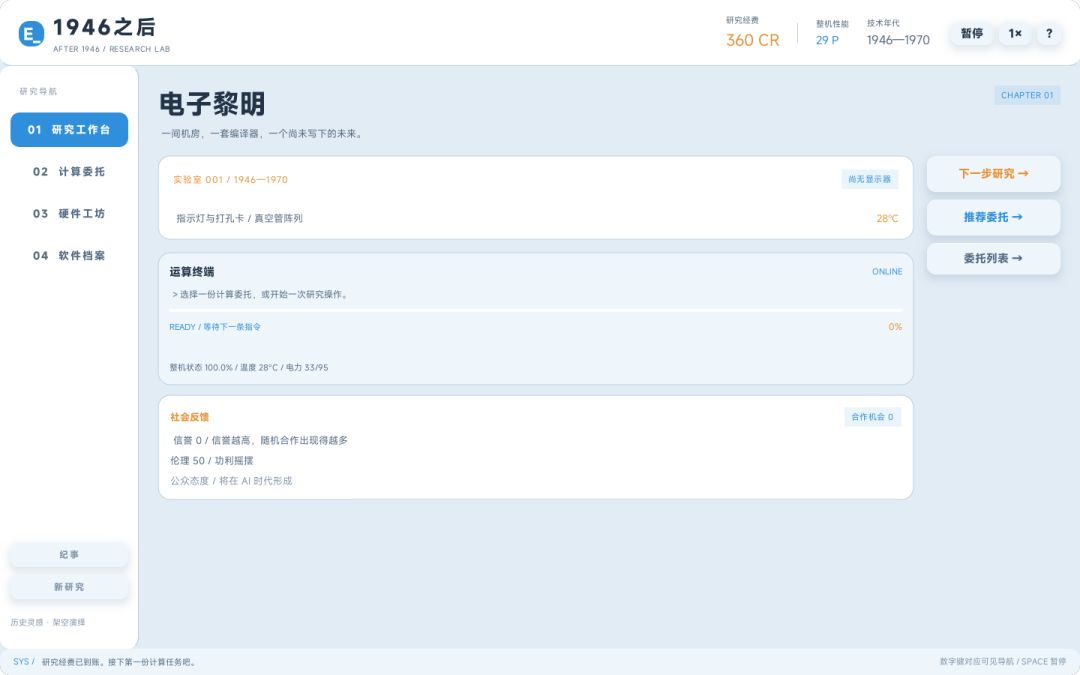This screenshot has height=675, width=1080.
Task: Click the 尚无显示器 tag
Action: pos(869,179)
